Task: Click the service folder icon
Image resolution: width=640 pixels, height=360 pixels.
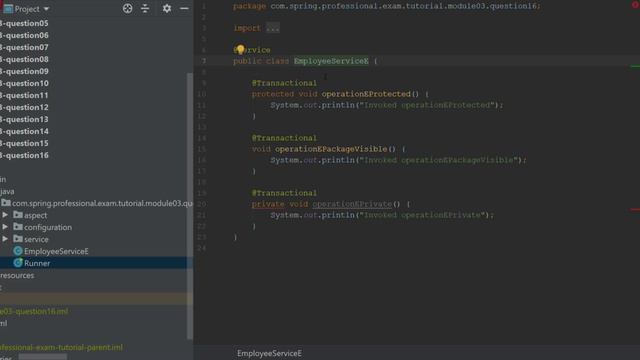Action: pos(18,238)
